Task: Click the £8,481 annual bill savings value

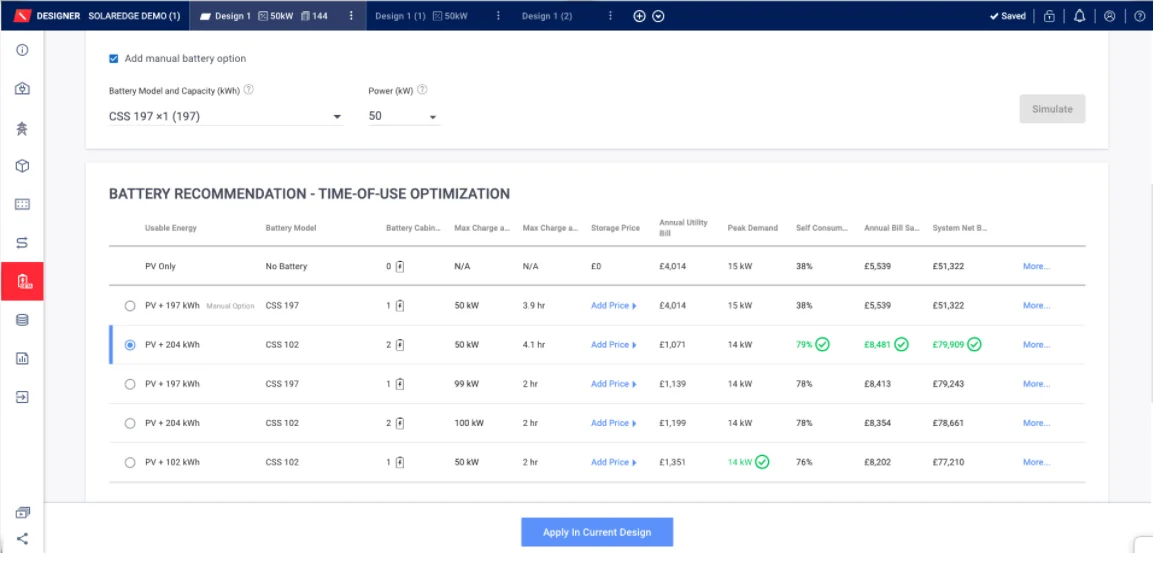Action: [877, 344]
